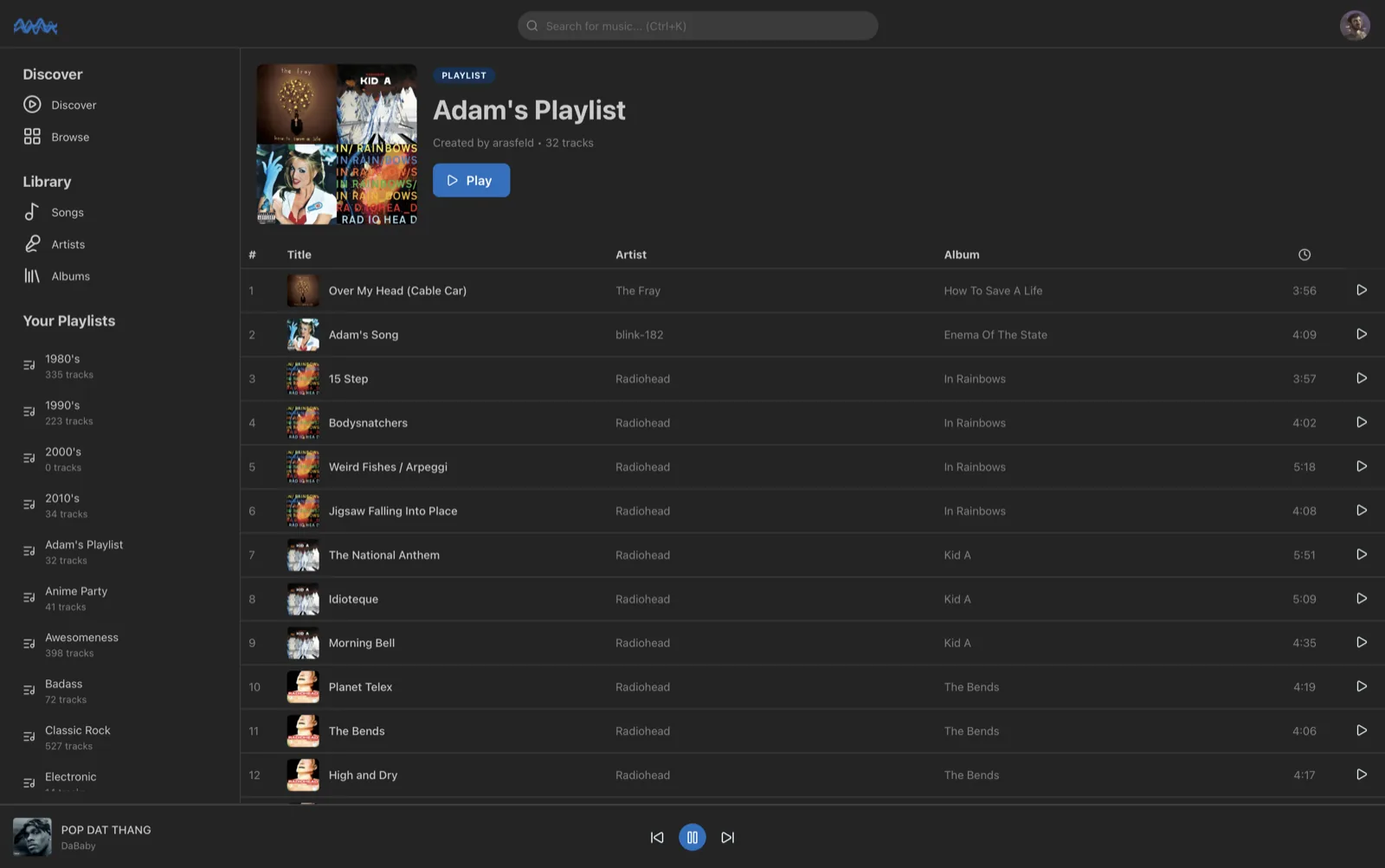This screenshot has width=1385, height=868.
Task: Play Morning Bell using row play icon
Action: (x=1362, y=642)
